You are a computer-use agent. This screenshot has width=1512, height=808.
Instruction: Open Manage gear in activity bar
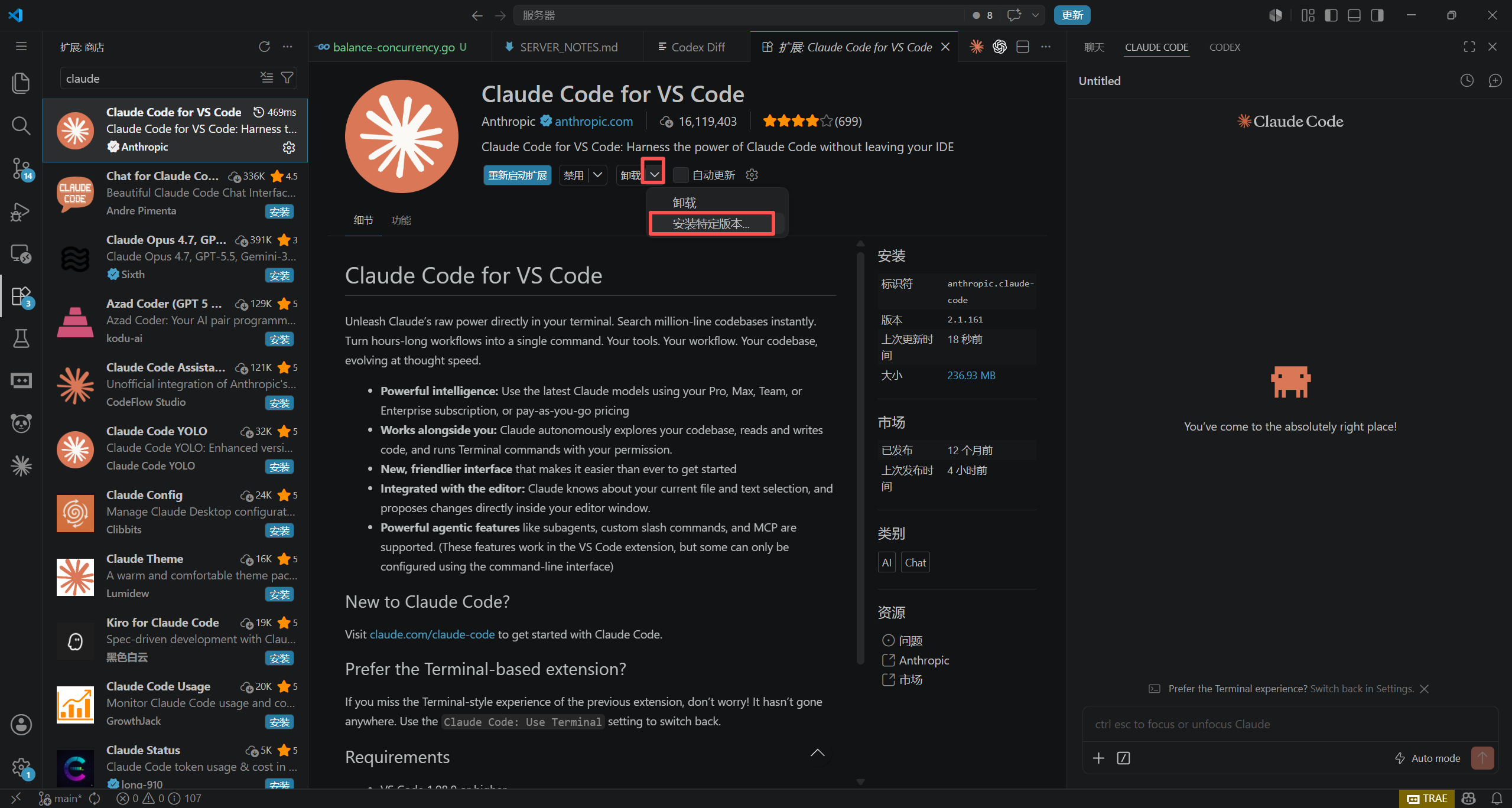coord(21,767)
